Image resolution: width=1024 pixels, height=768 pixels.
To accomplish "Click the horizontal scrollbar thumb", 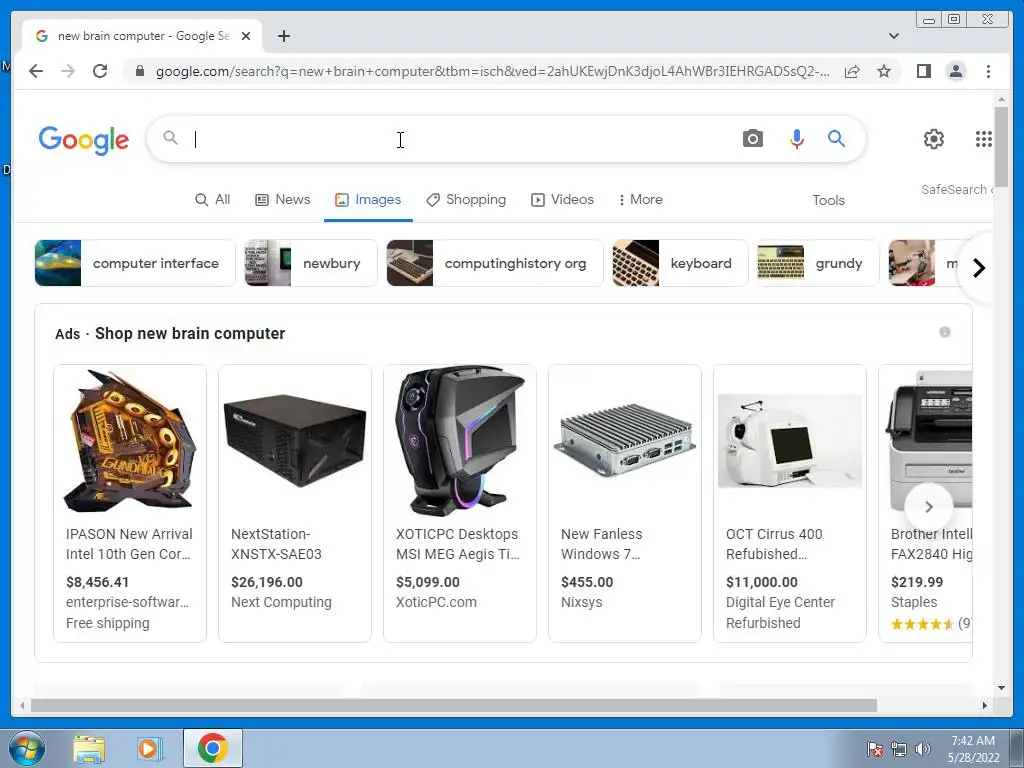I will point(453,705).
